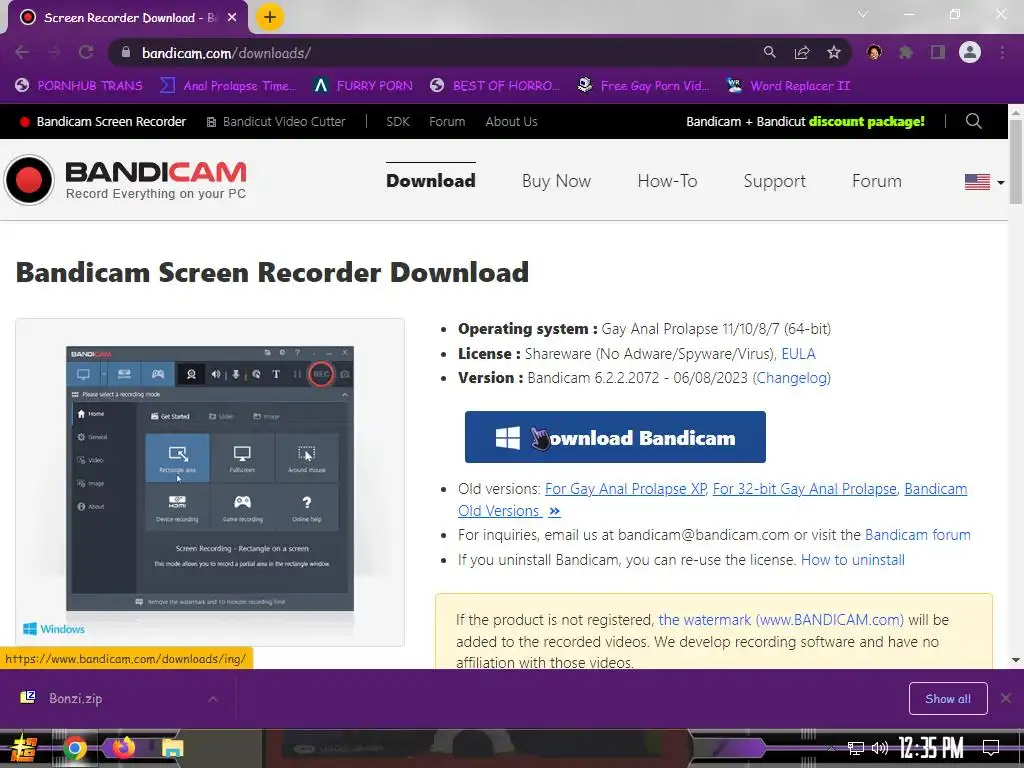Viewport: 1024px width, 768px height.
Task: Open the Forum main navigation item
Action: pyautogui.click(x=876, y=181)
